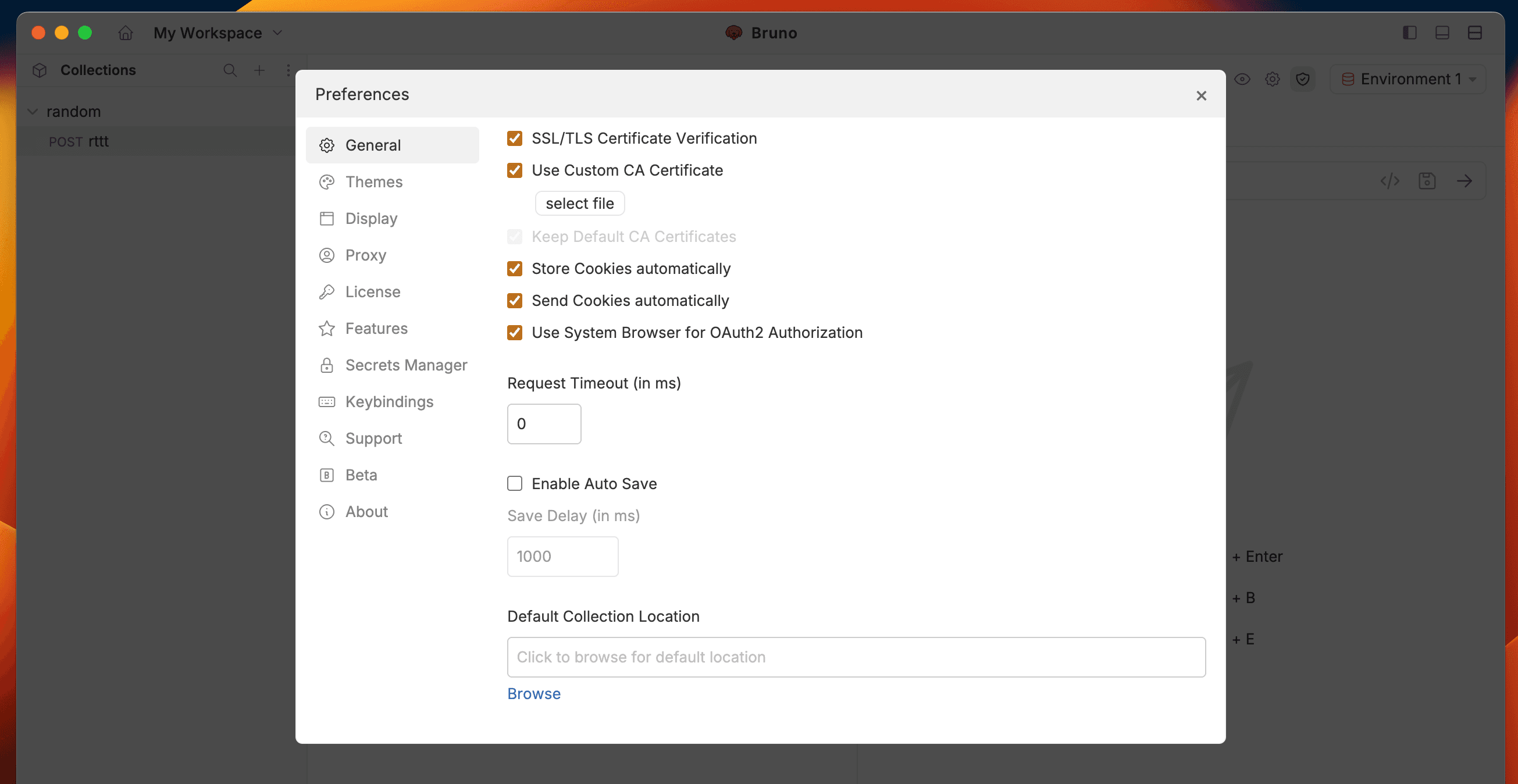Viewport: 1518px width, 784px height.
Task: Click the home icon in the top bar
Action: pyautogui.click(x=126, y=33)
